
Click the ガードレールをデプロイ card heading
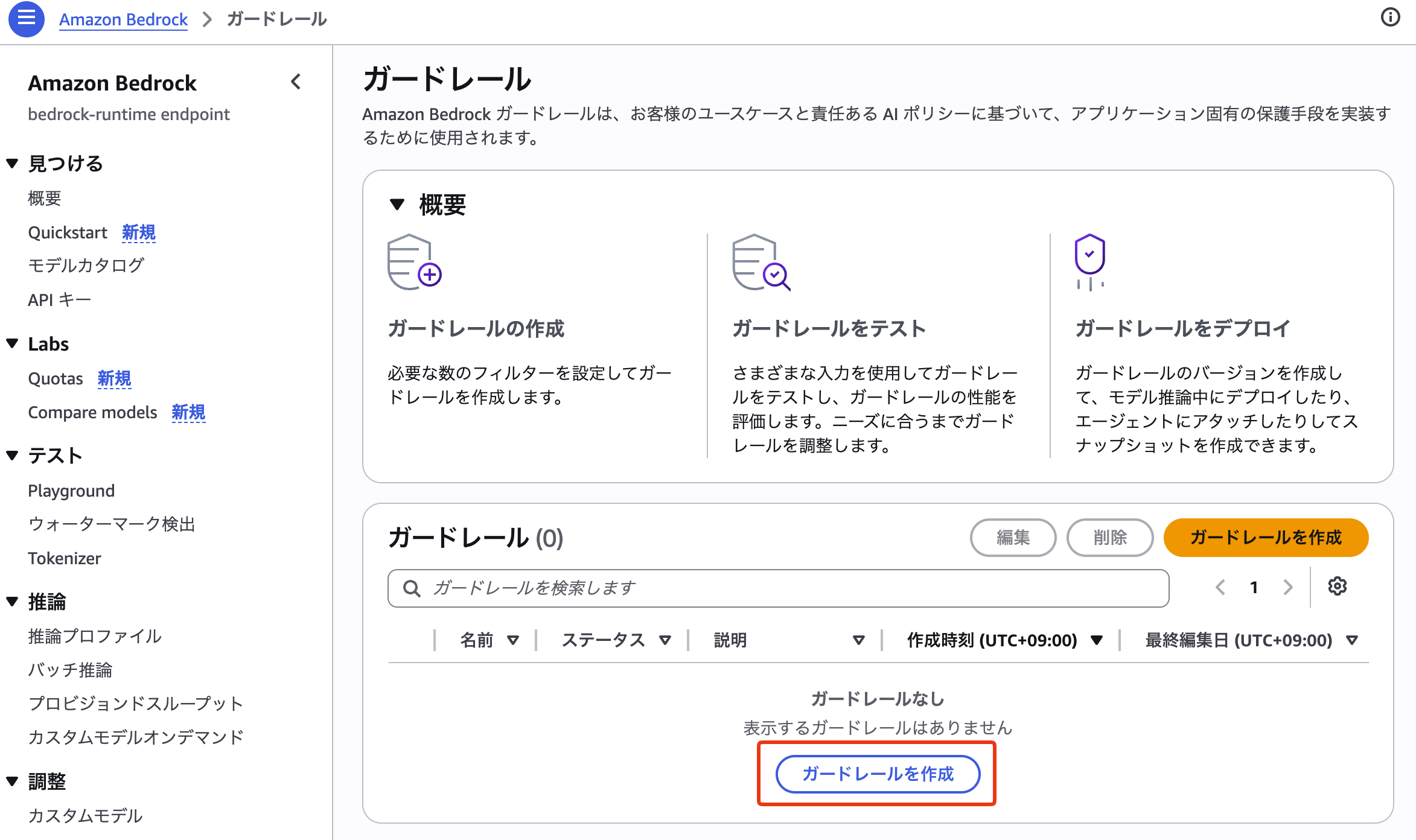[x=1183, y=329]
